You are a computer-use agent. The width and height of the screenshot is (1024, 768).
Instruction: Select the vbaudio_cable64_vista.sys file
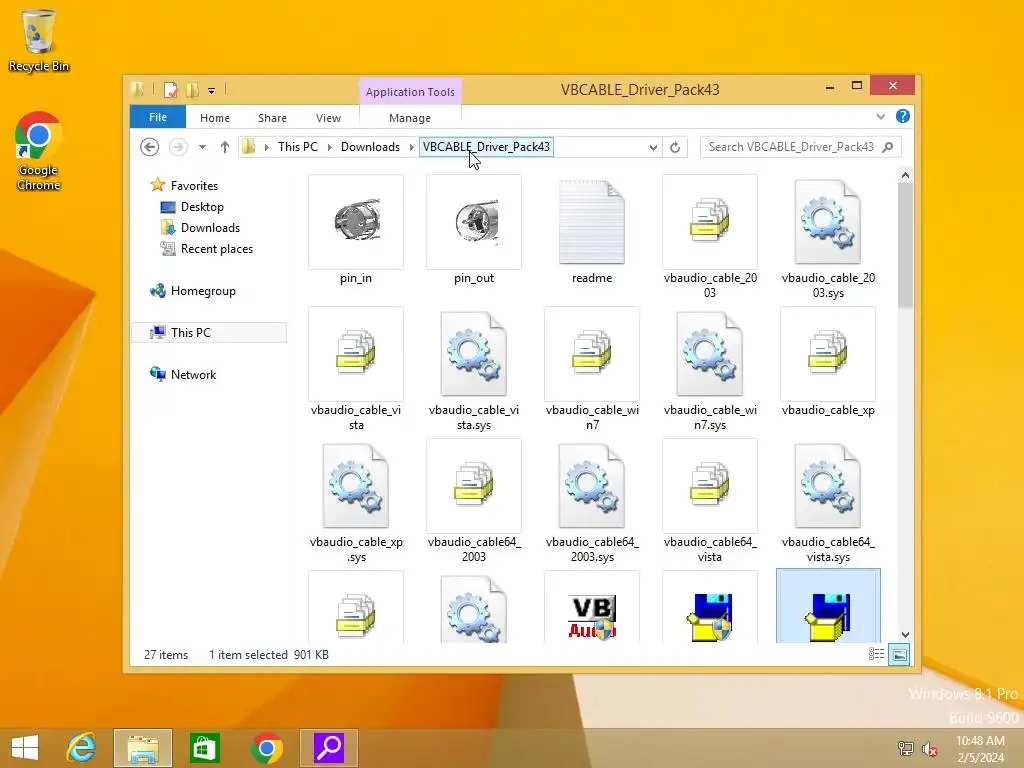[828, 501]
